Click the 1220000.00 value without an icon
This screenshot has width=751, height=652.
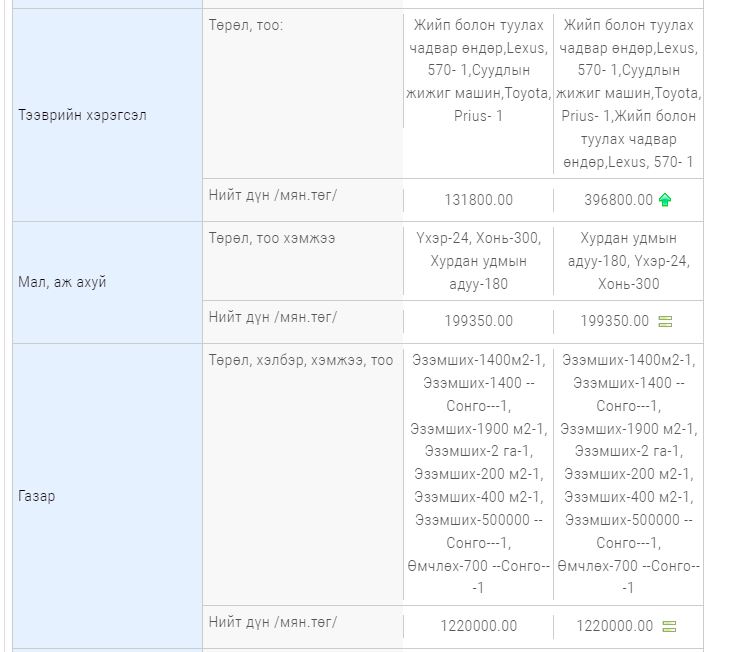pyautogui.click(x=478, y=626)
